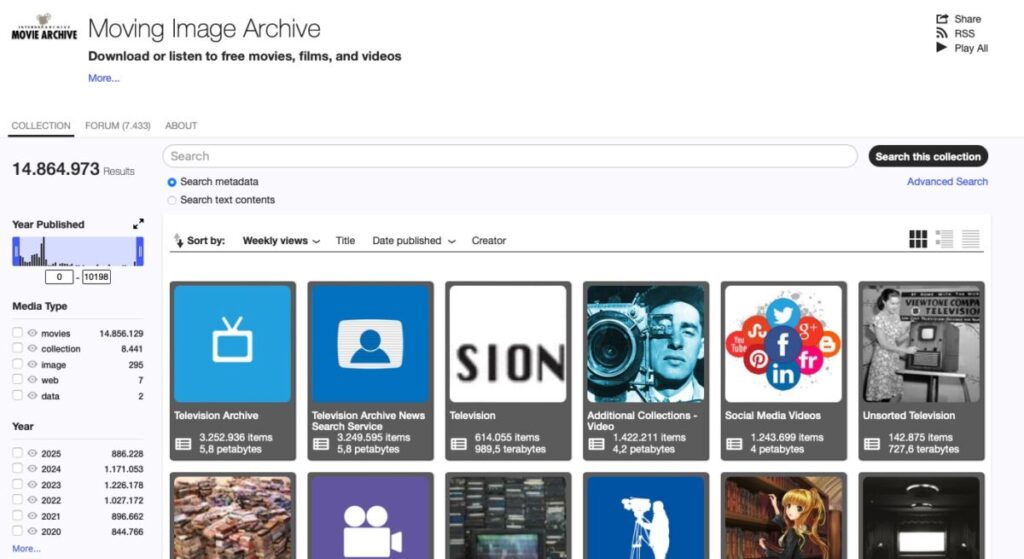Open the Date published dropdown

tap(413, 241)
